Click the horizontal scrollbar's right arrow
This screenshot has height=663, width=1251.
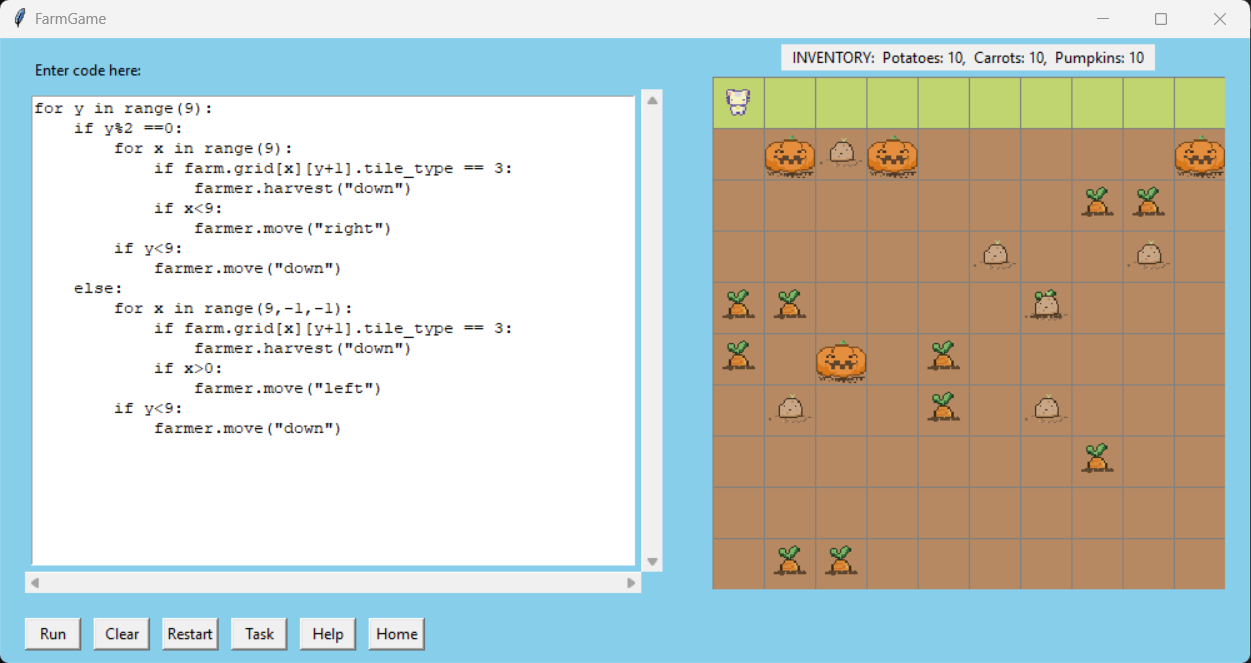tap(631, 583)
